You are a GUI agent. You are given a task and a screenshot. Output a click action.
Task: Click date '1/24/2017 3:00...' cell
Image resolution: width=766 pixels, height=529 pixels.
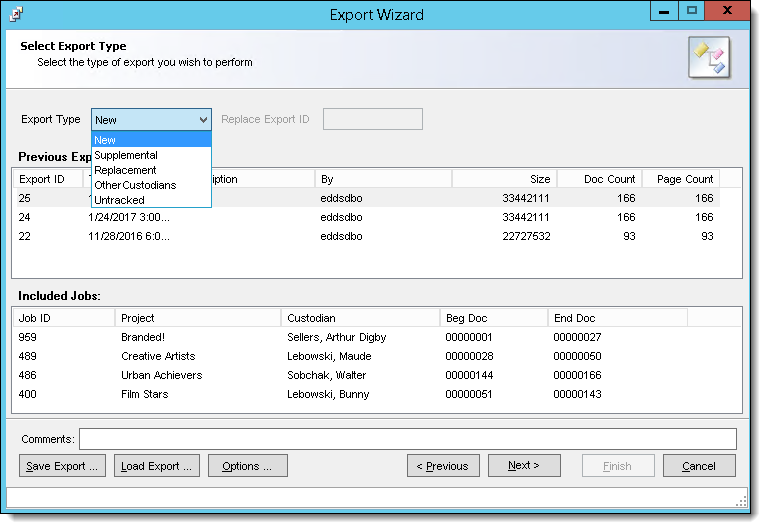point(129,217)
